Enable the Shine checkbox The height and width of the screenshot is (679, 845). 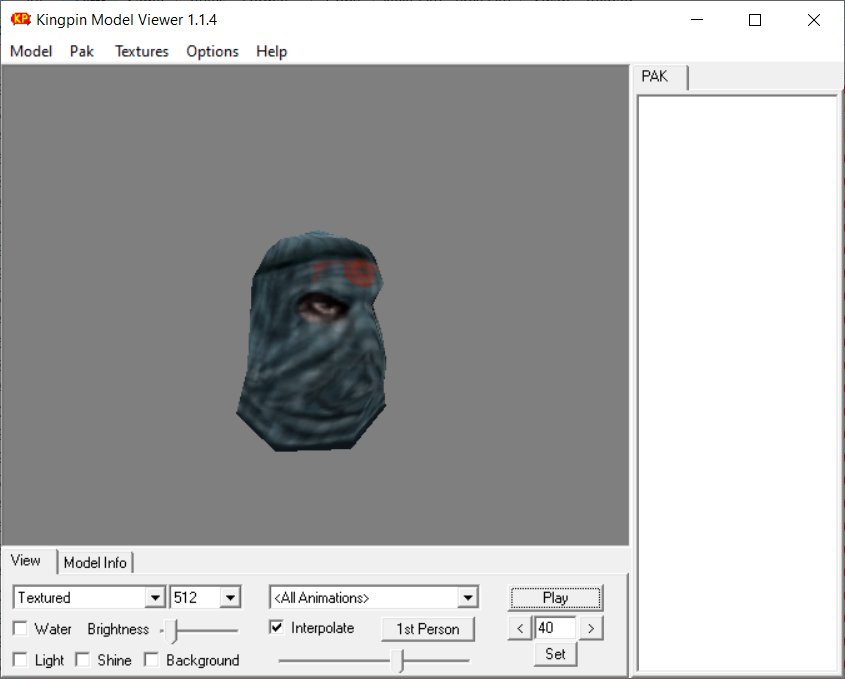(82, 660)
